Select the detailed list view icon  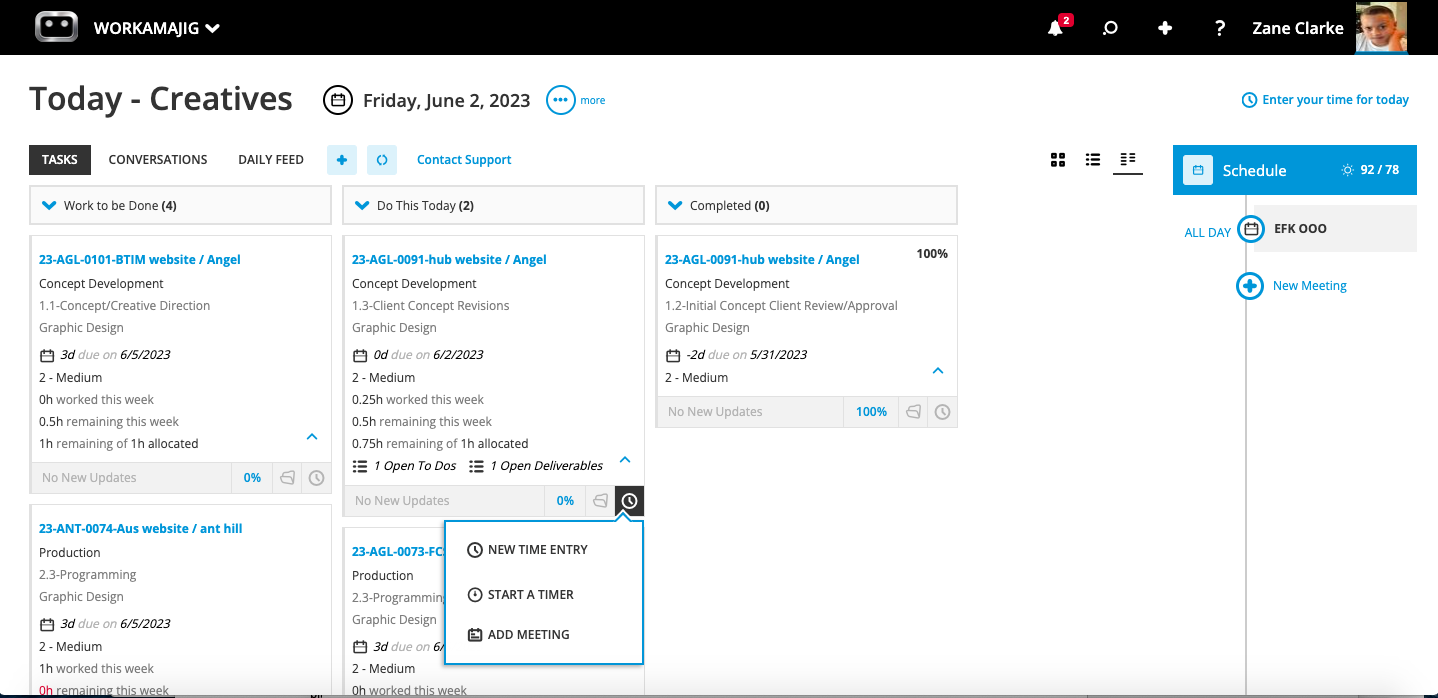coord(1128,160)
